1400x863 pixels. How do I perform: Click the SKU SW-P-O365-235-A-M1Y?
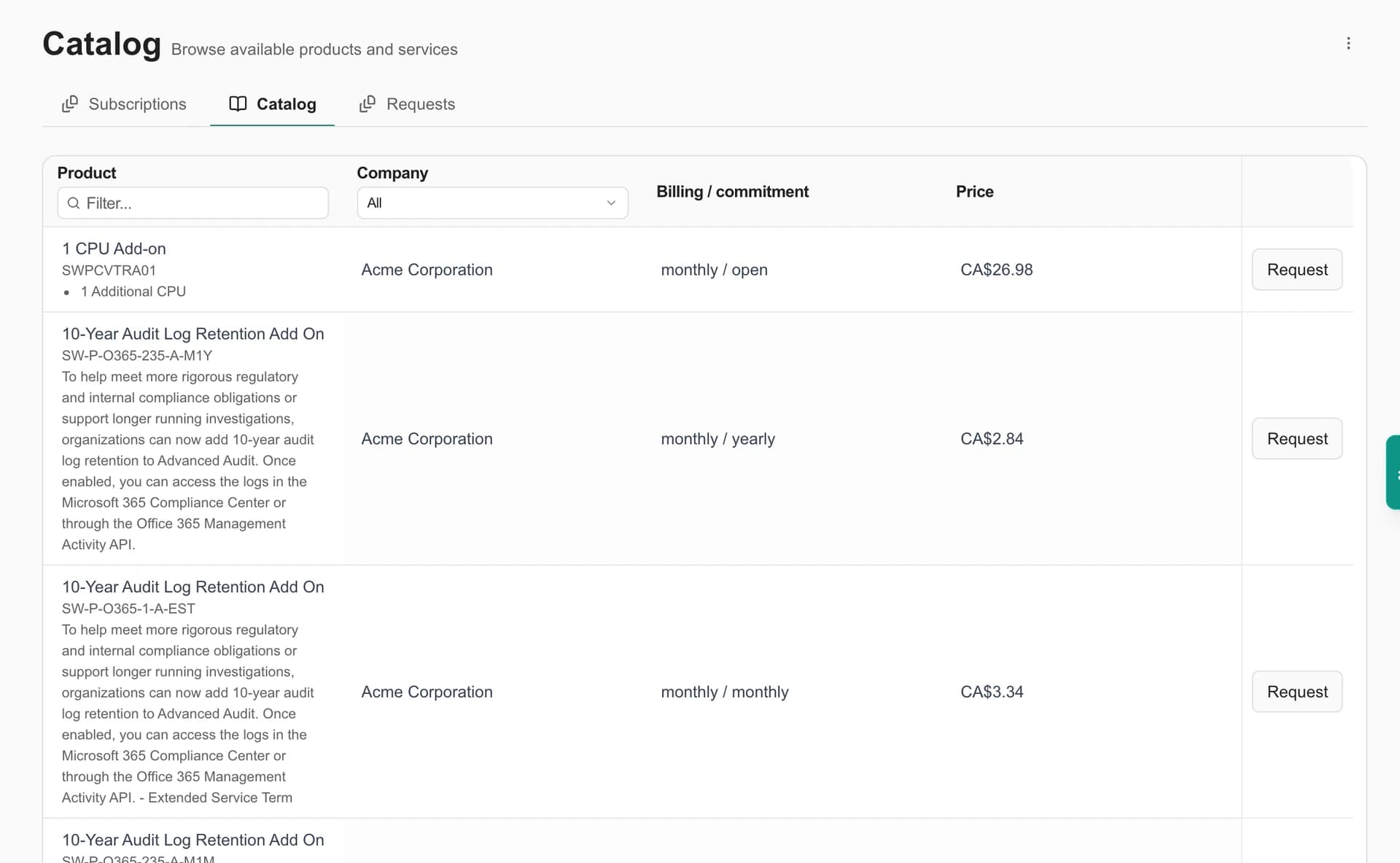(137, 356)
